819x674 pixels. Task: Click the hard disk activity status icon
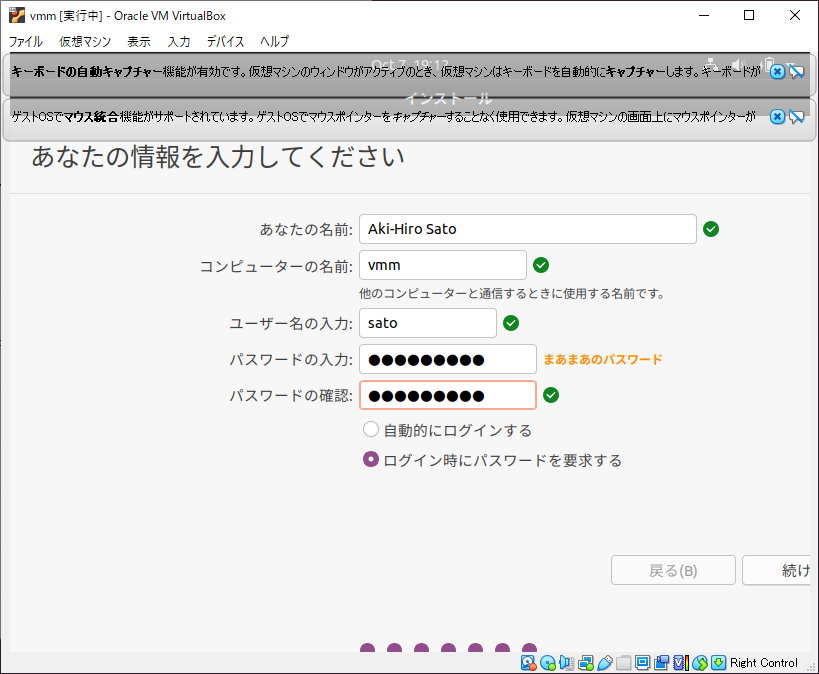coord(529,663)
